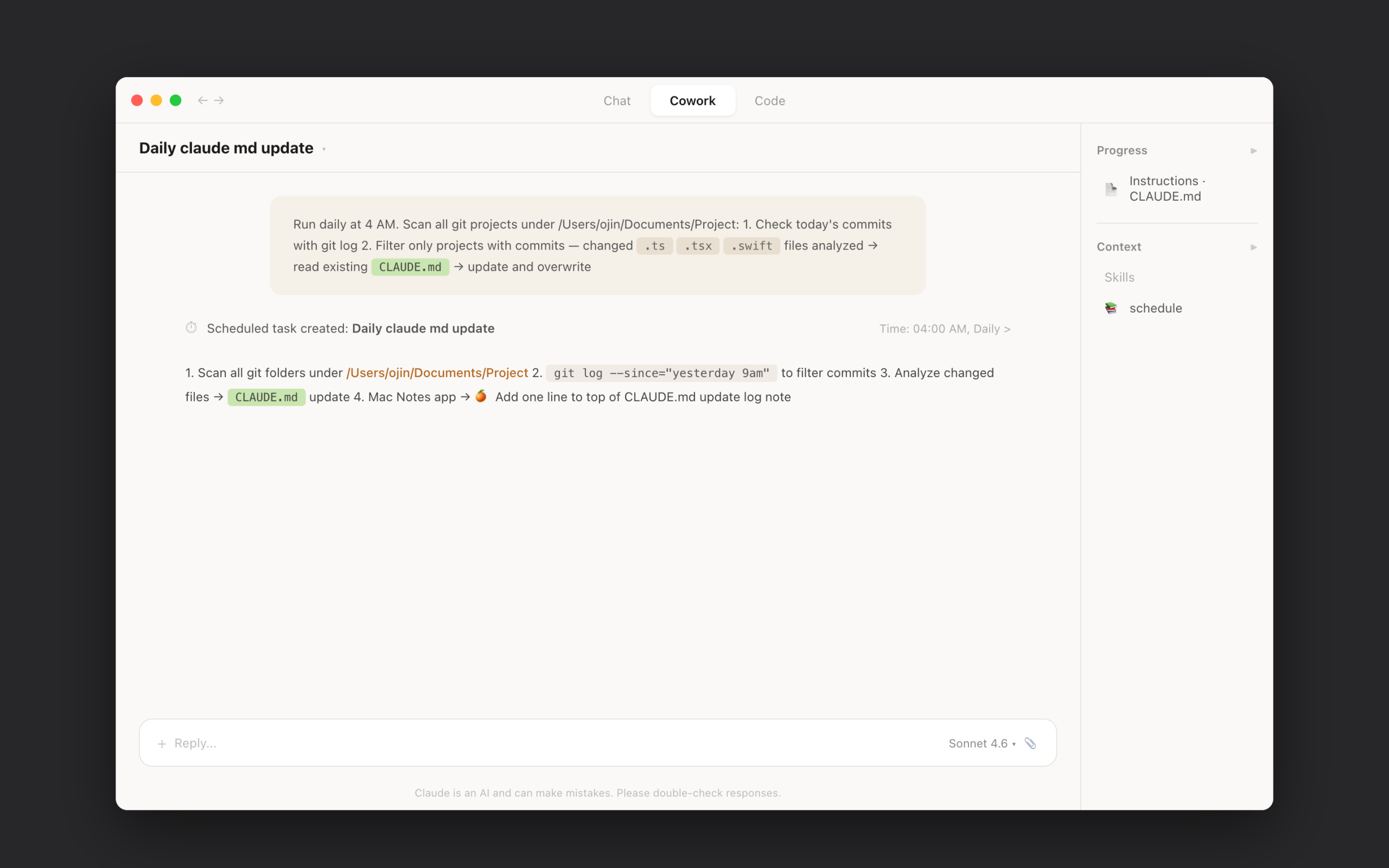Click the green CLAUDE.md chip in the prompt

pos(410,266)
